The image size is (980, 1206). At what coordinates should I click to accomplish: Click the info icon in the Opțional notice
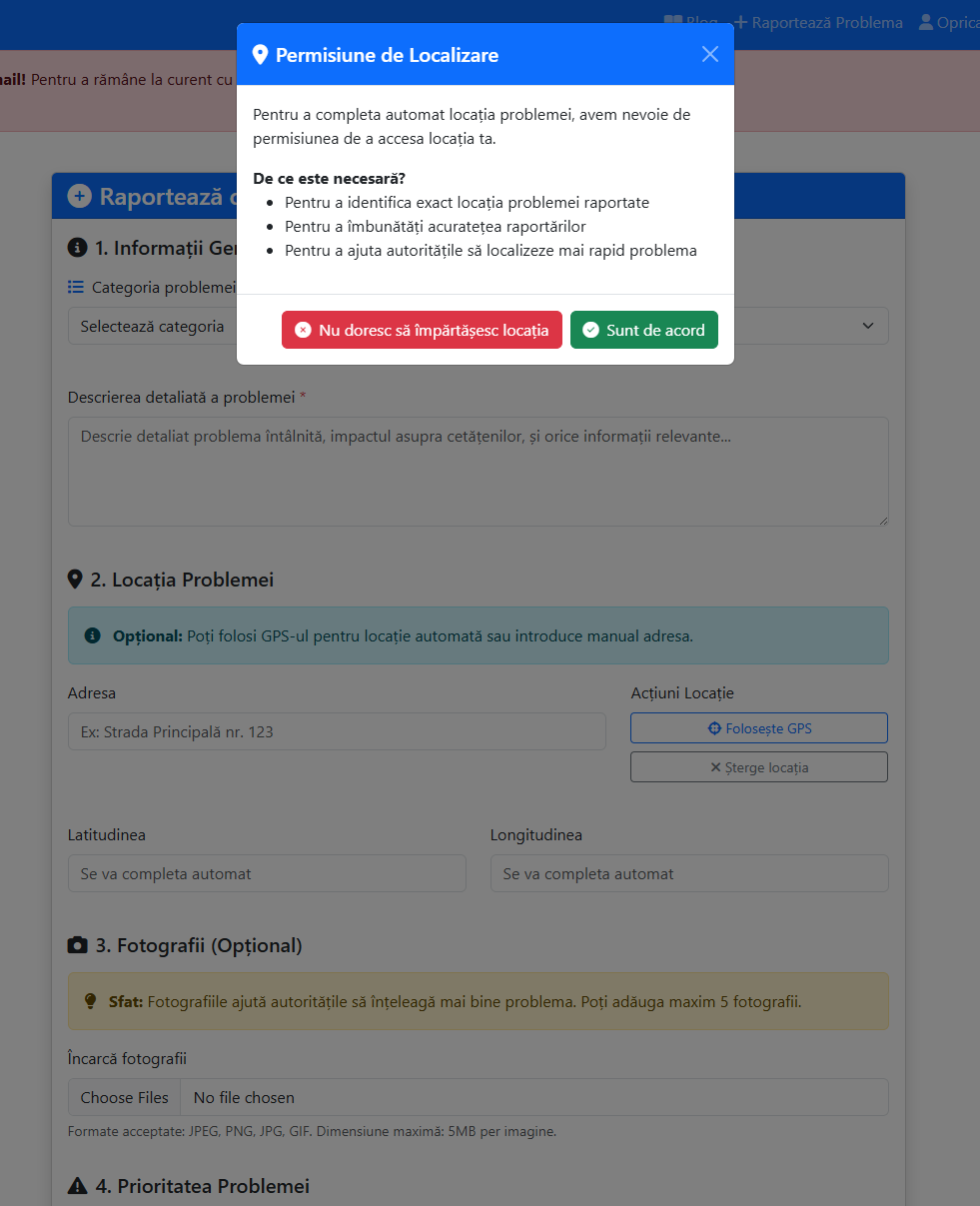93,635
